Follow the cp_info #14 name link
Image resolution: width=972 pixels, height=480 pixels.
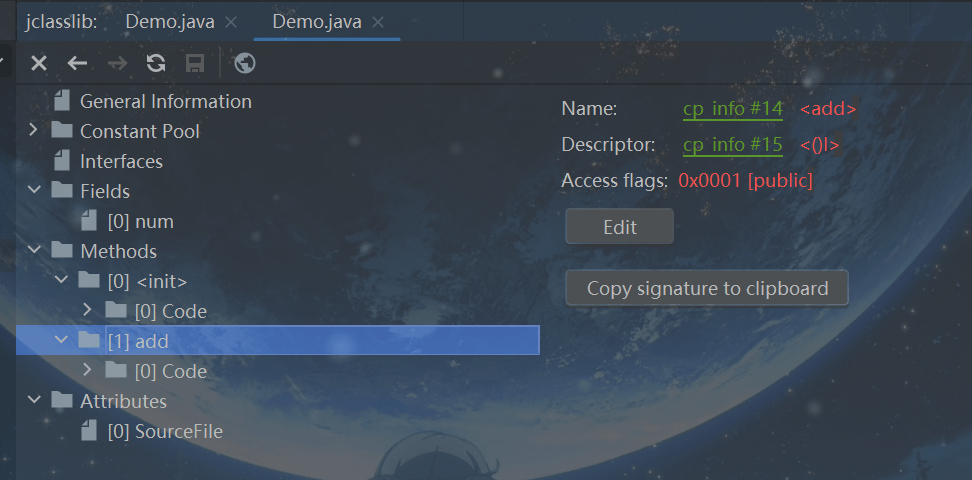(732, 110)
